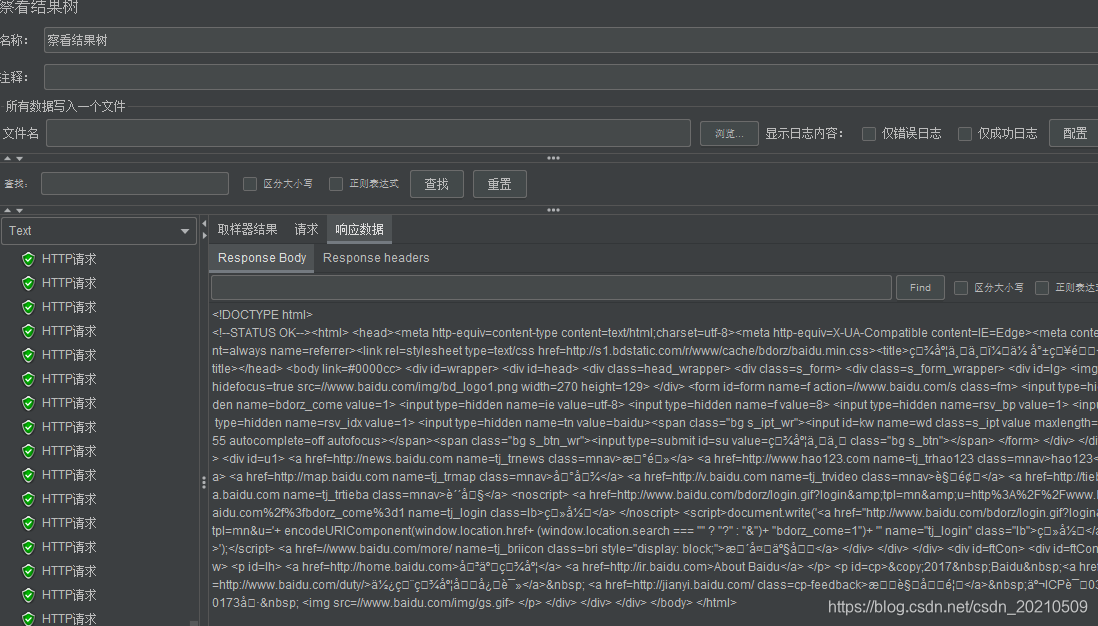This screenshot has height=626, width=1098.
Task: Enable the 仅成功日志 checkbox
Action: pos(964,134)
